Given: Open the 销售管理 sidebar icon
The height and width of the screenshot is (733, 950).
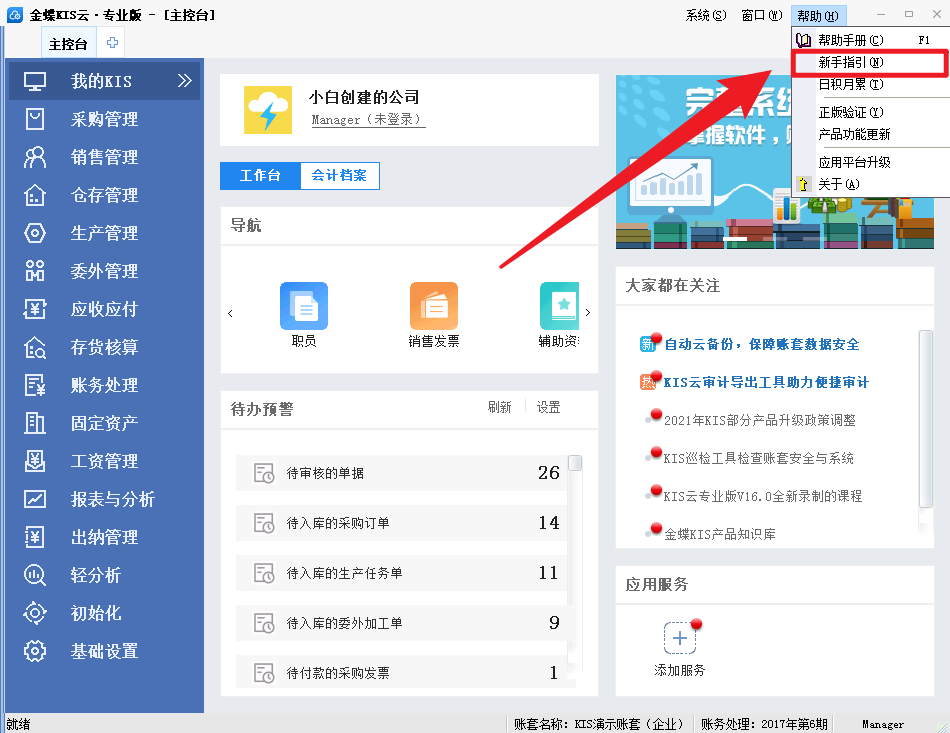Looking at the screenshot, I should 35,157.
